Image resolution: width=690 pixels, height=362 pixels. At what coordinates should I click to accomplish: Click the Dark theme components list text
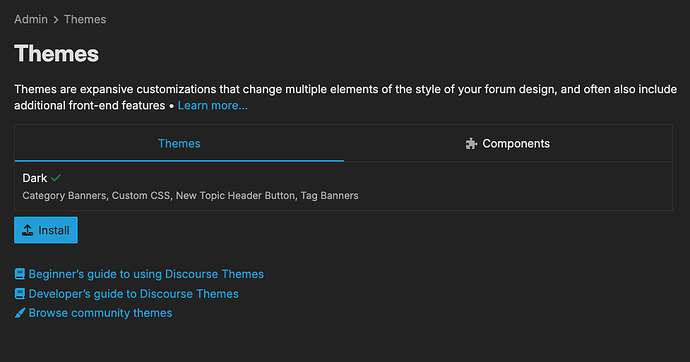coord(191,196)
